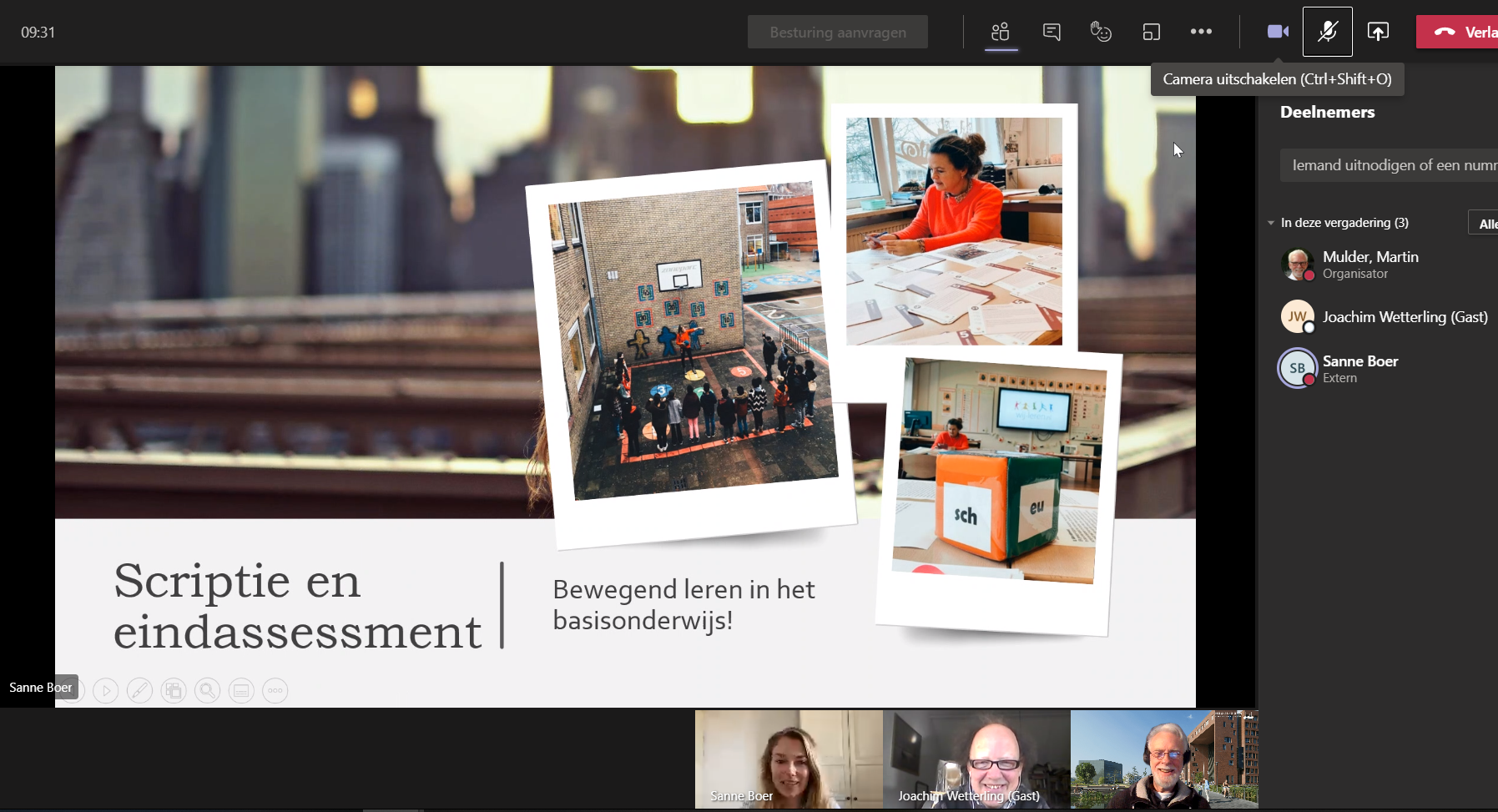Screen dimensions: 1498x812
Task: Select participant Mulder, Martin
Action: (1386, 265)
